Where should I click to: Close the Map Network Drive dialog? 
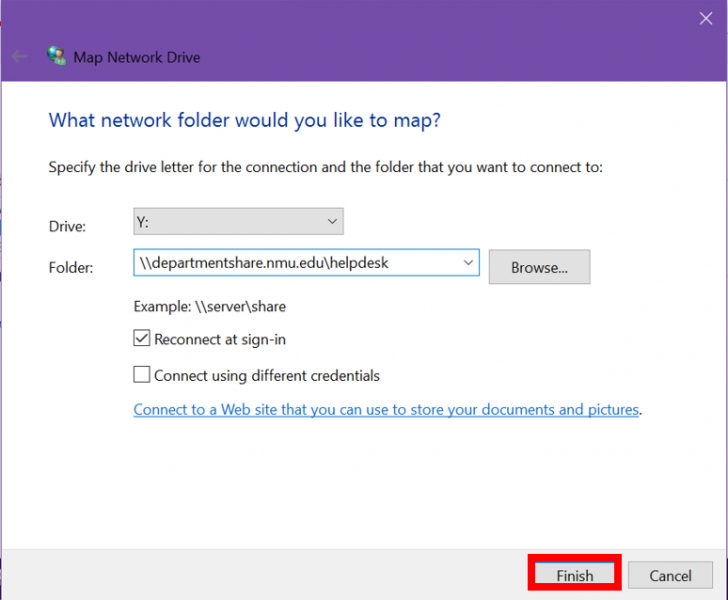pos(706,19)
